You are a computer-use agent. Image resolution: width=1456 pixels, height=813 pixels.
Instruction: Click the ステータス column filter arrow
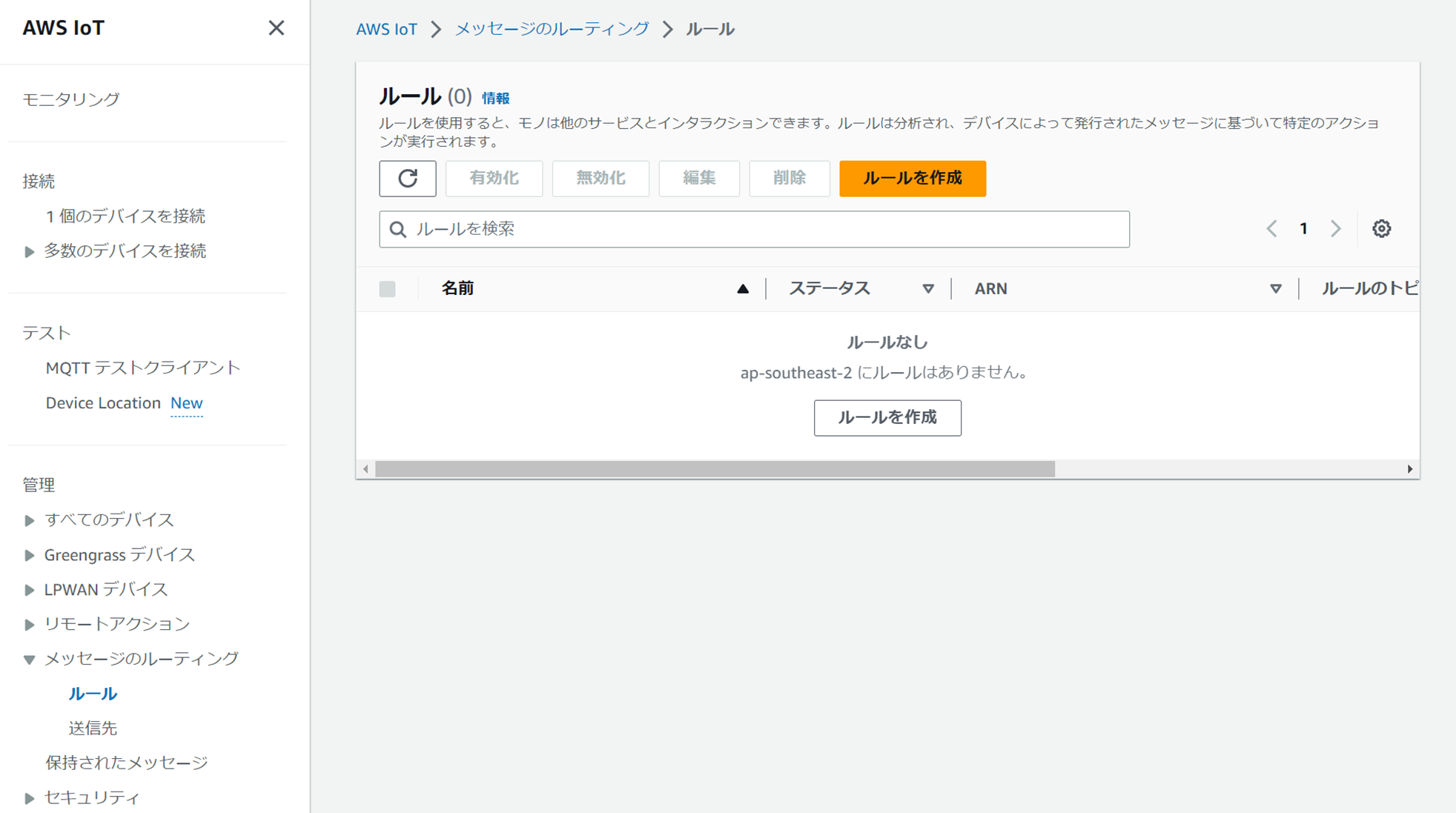click(928, 288)
